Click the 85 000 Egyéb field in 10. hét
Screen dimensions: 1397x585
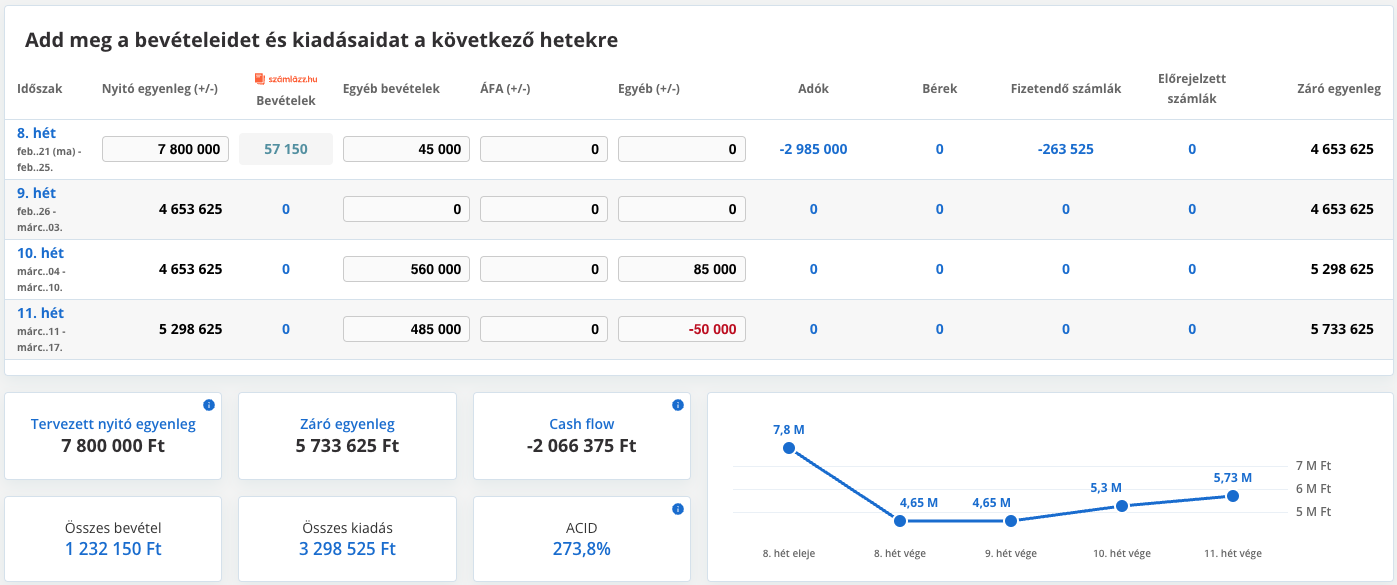coord(682,269)
